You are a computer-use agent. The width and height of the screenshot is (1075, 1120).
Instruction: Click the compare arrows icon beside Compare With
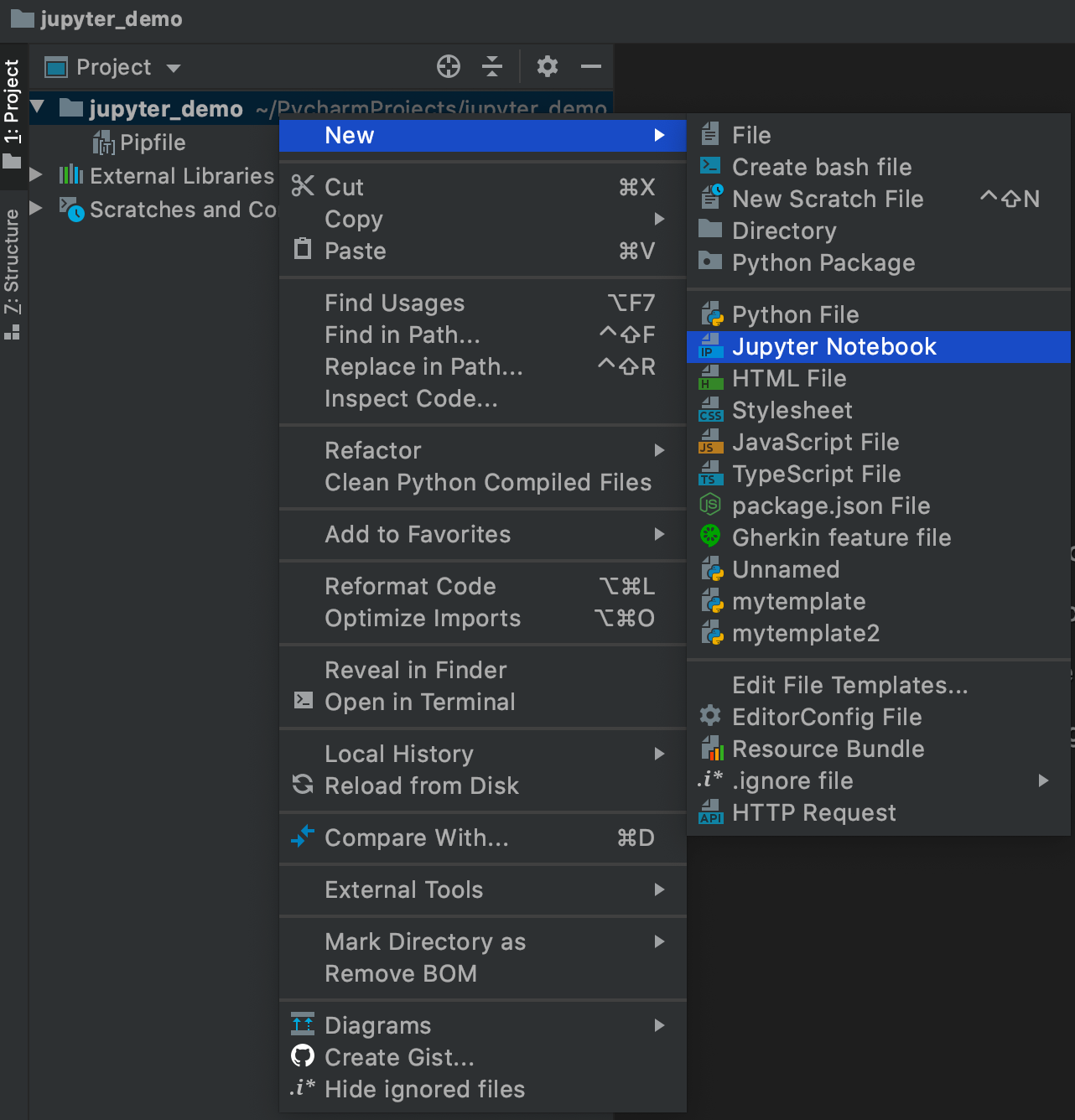pos(303,836)
